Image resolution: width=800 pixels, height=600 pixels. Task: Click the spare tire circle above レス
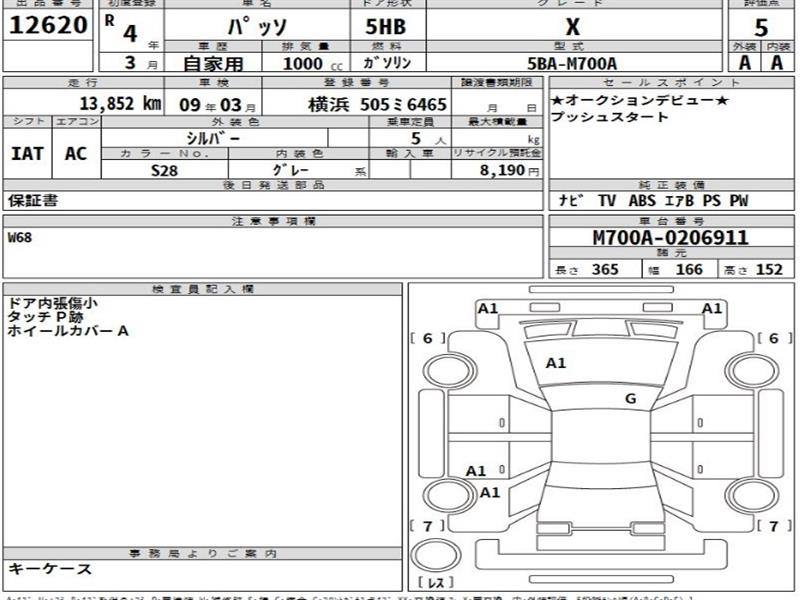pyautogui.click(x=436, y=555)
